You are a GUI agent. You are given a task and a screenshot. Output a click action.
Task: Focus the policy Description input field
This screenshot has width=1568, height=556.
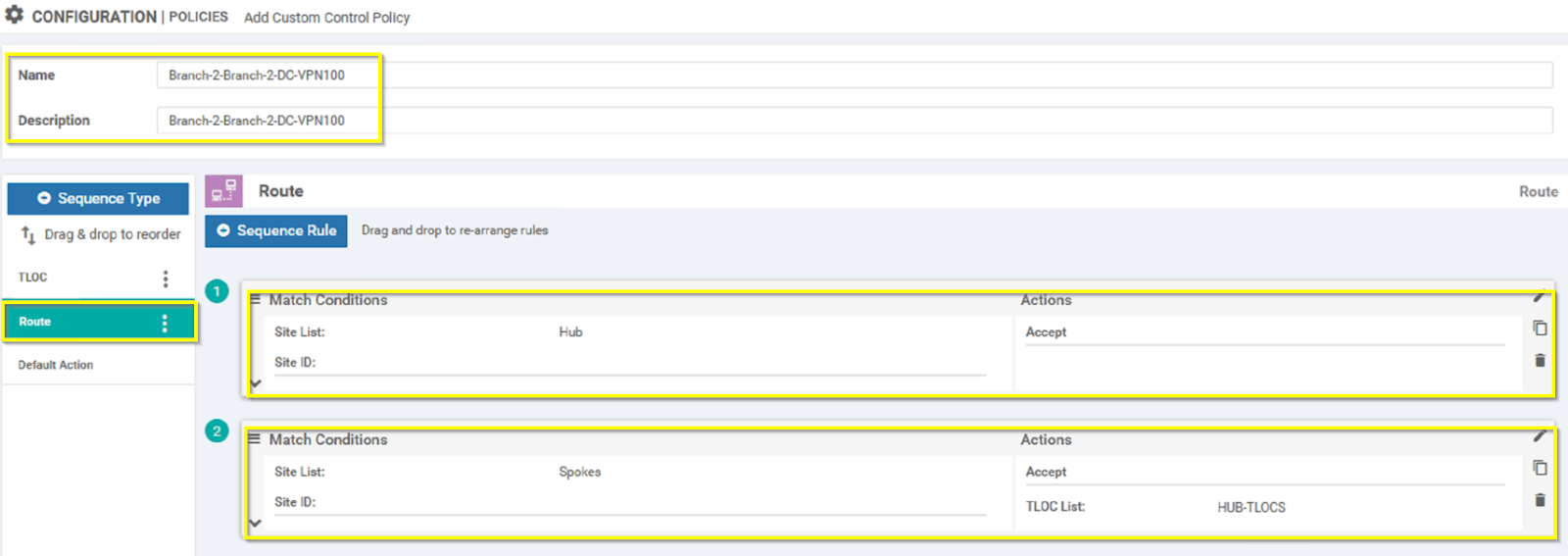[855, 121]
